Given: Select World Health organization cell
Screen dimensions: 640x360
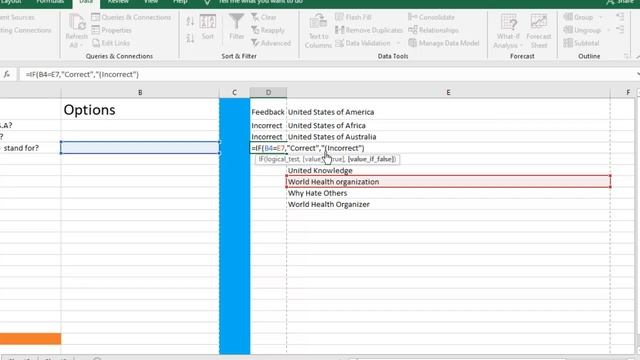Looking at the screenshot, I should (448, 182).
